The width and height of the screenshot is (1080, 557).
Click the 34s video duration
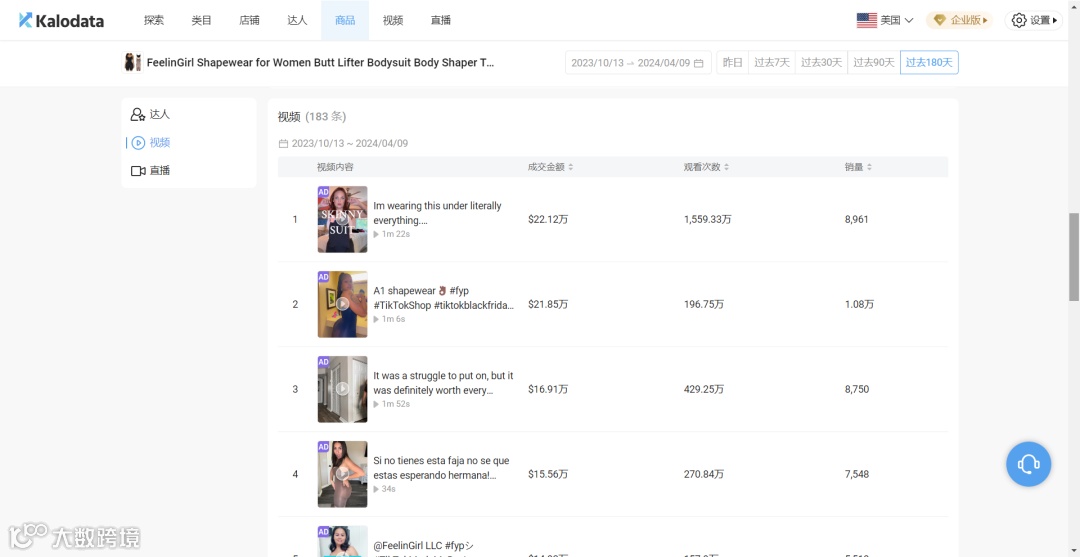384,489
